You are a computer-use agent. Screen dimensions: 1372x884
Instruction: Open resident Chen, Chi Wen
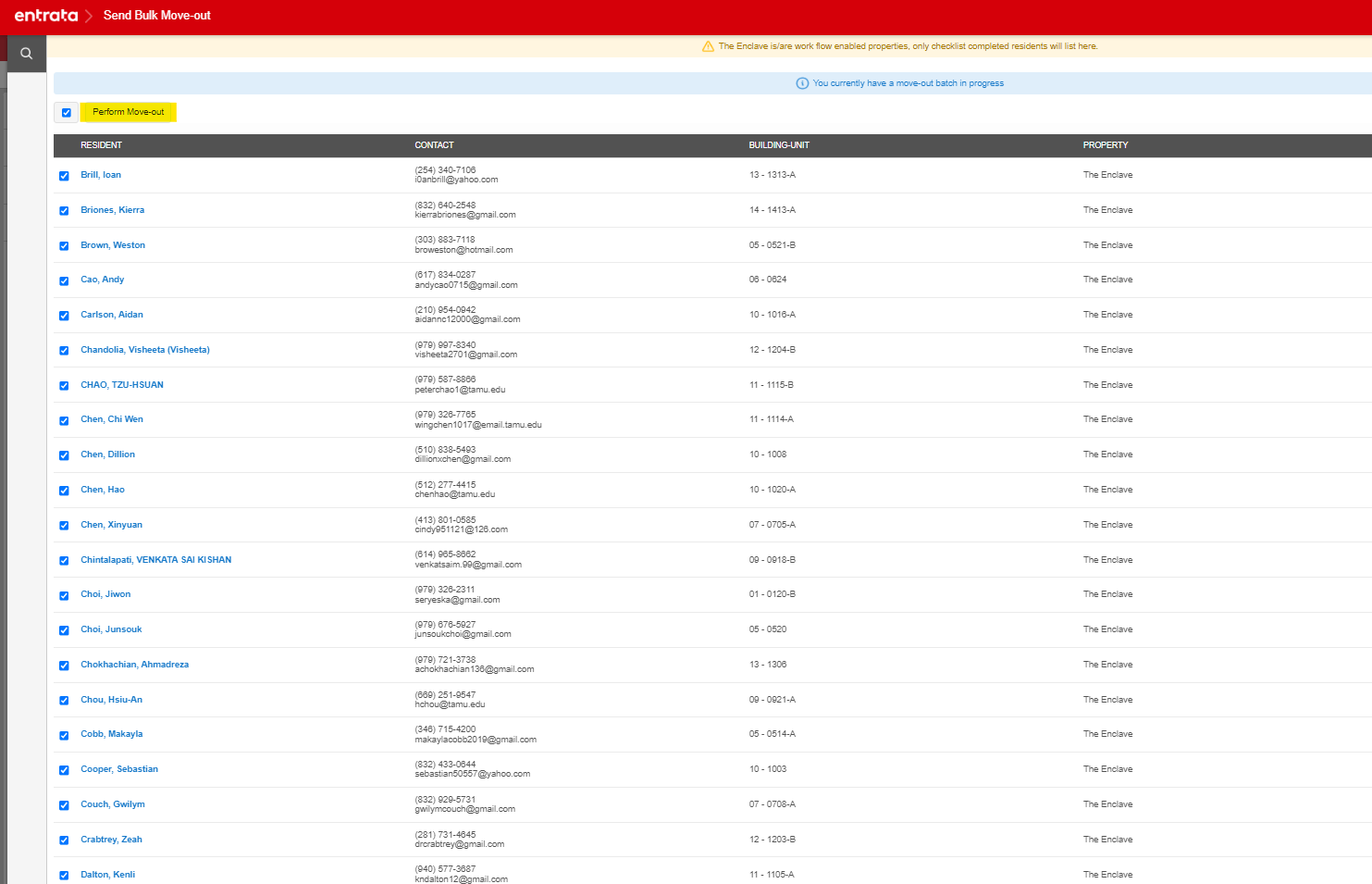(112, 419)
